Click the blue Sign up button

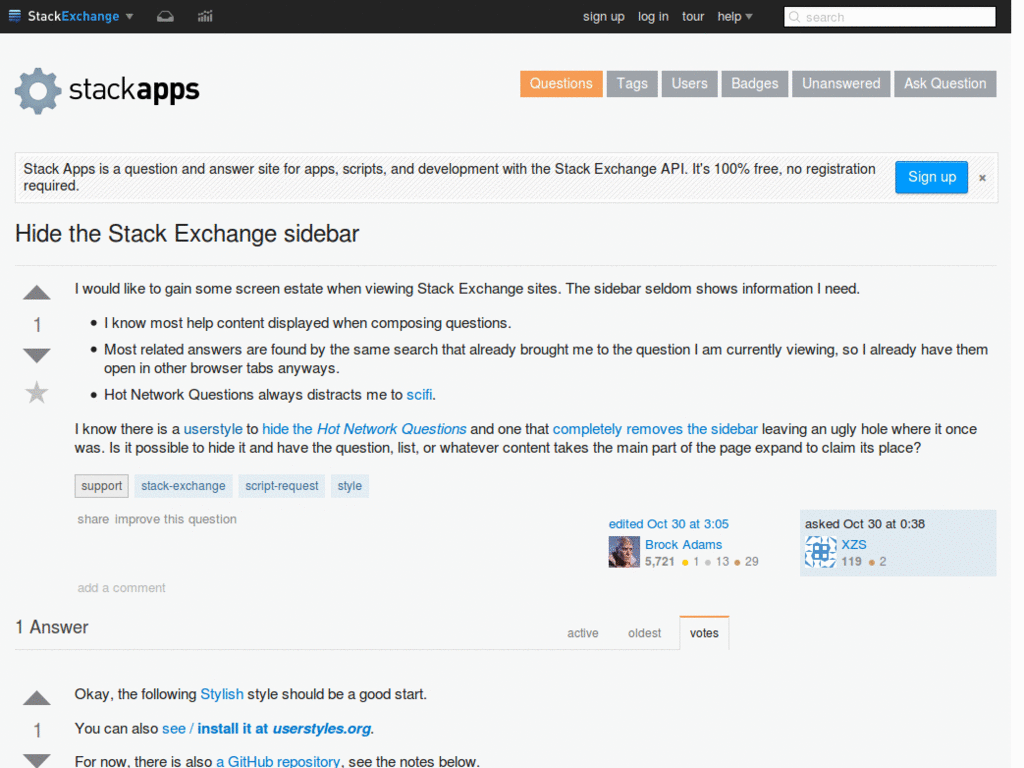click(931, 177)
